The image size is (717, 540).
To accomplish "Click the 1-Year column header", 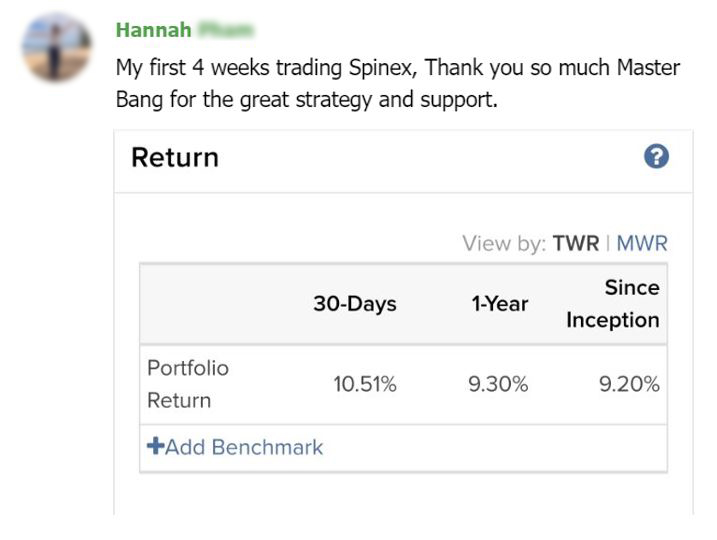I will [500, 304].
